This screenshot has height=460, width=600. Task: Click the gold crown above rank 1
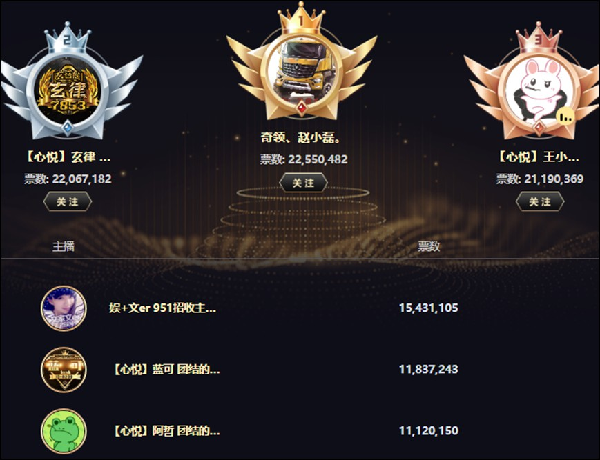click(302, 18)
